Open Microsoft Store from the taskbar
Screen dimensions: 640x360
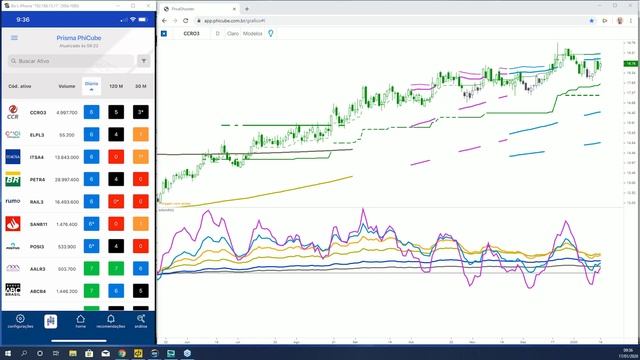[x=89, y=353]
